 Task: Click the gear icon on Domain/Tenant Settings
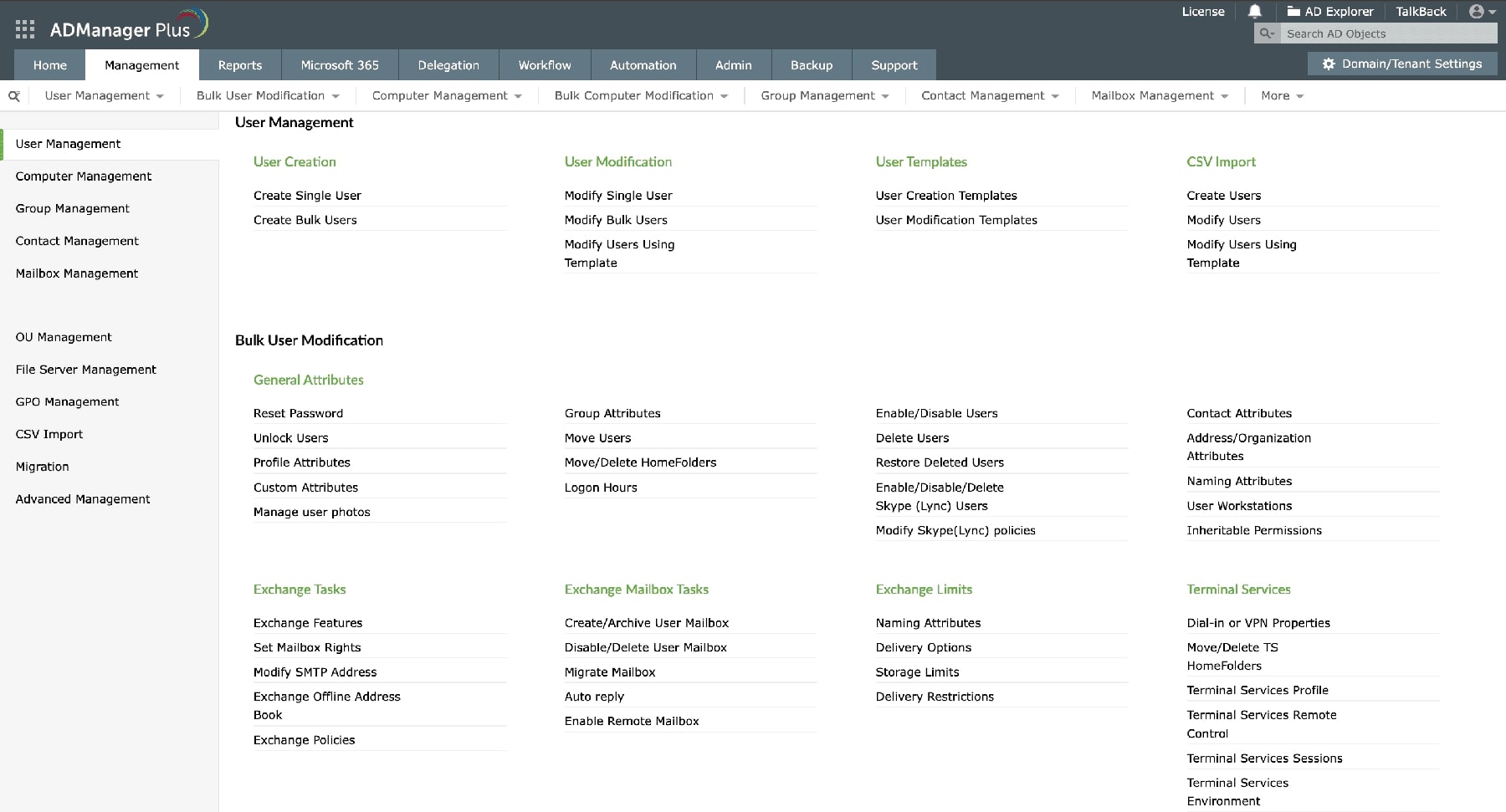[1327, 64]
